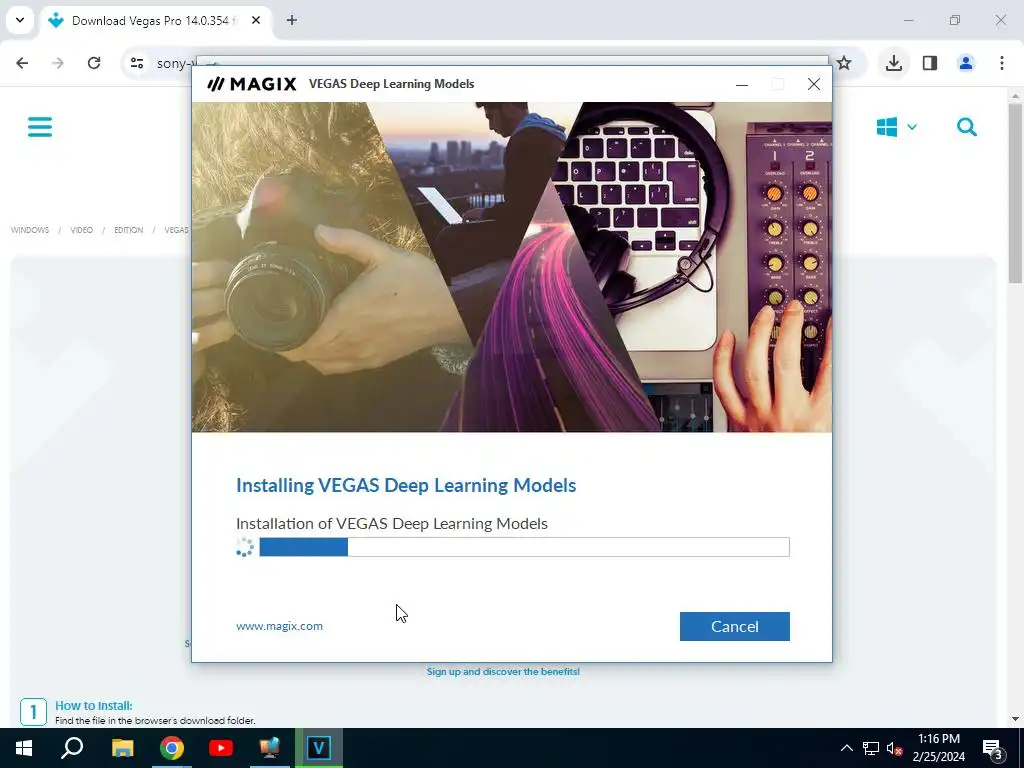Toggle Chrome side panel
This screenshot has width=1024, height=768.
tap(930, 63)
